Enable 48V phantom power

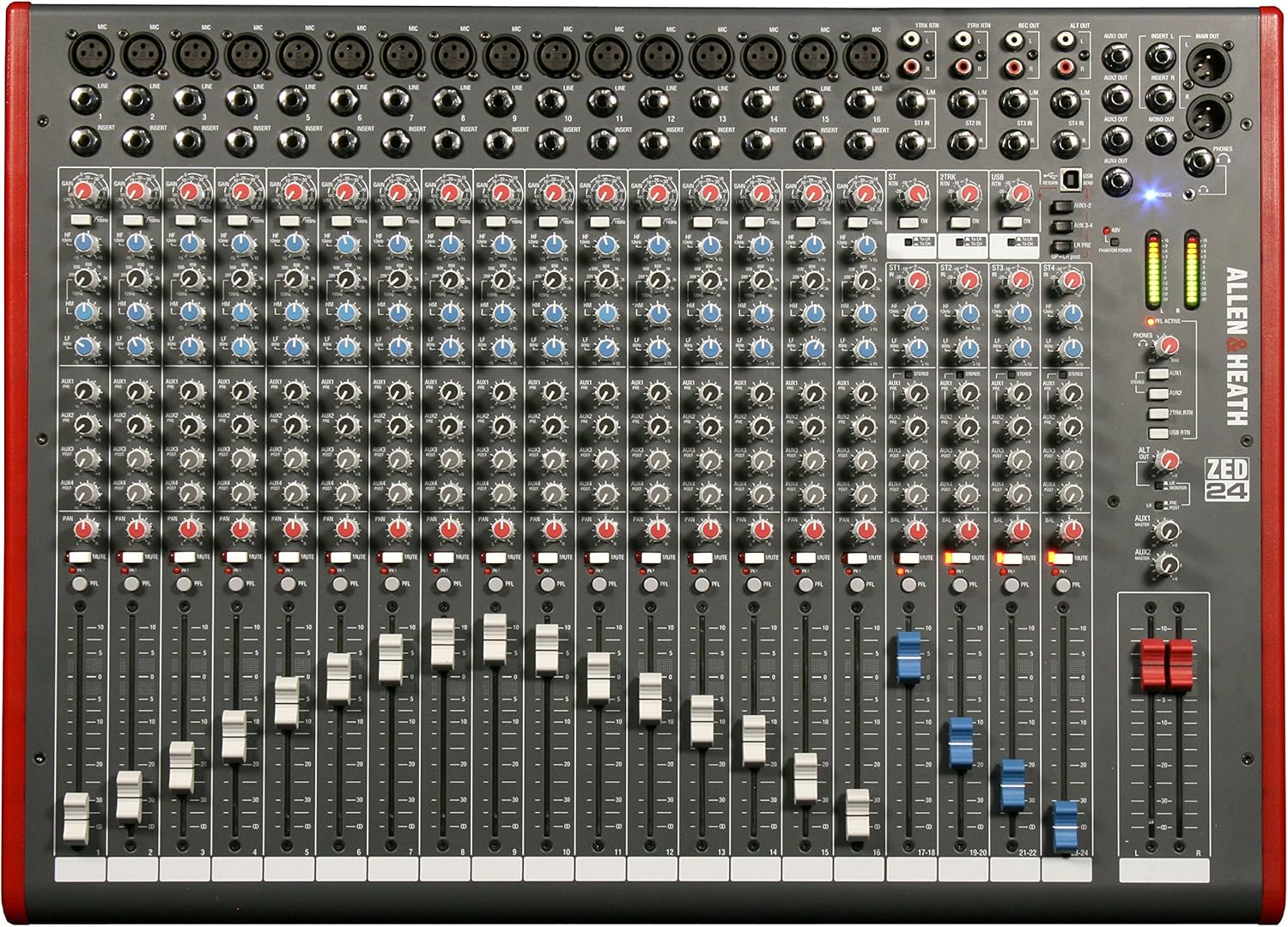point(1115,242)
